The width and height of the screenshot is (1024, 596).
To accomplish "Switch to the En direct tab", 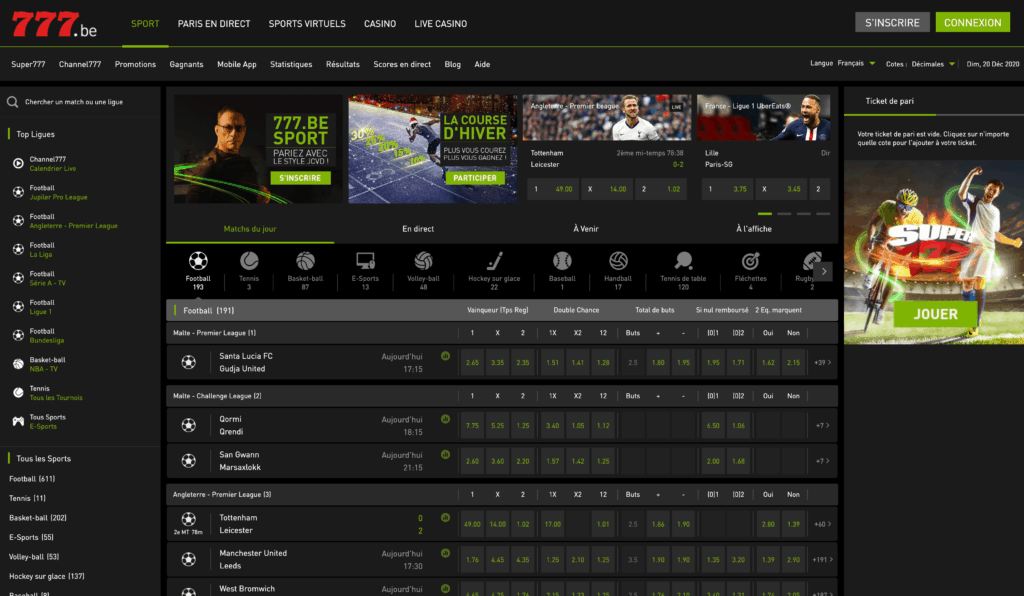I will (418, 229).
